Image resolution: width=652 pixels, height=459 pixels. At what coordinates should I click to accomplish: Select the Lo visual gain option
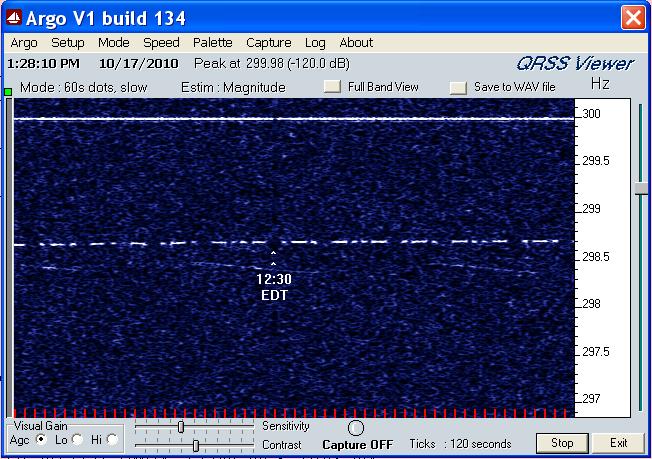77,439
